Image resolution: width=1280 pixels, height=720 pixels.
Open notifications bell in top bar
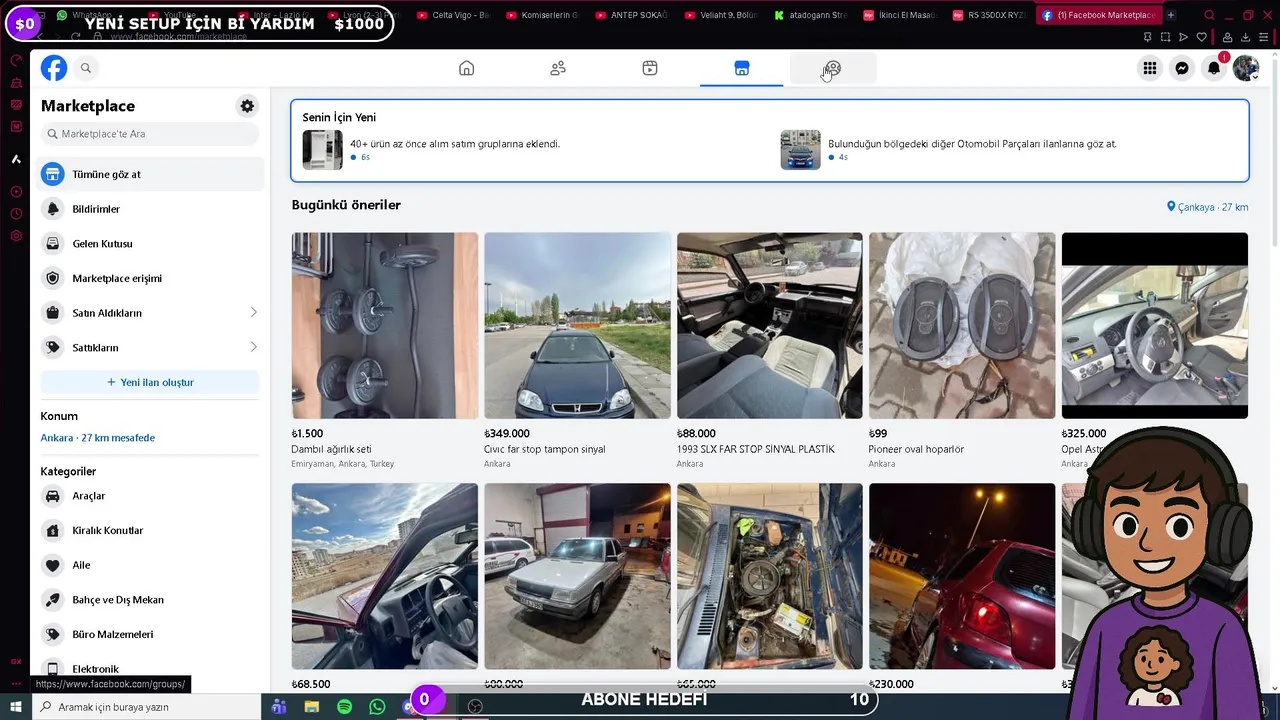click(x=1214, y=68)
